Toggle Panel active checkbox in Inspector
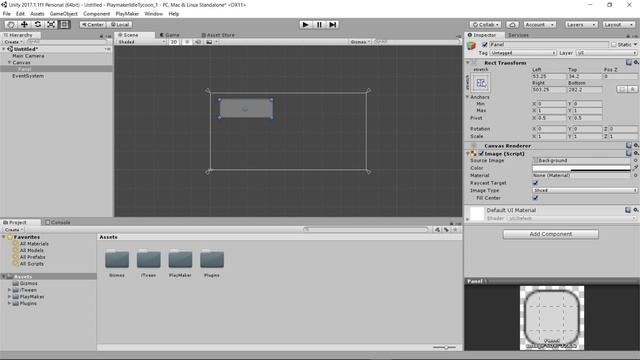 484,44
